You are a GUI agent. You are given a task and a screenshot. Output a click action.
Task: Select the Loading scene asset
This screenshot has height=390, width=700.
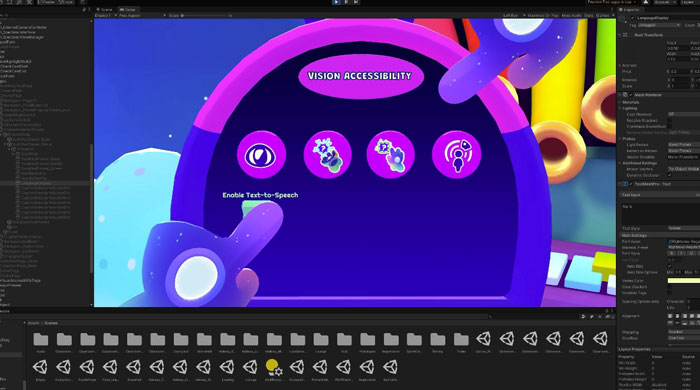coord(228,370)
